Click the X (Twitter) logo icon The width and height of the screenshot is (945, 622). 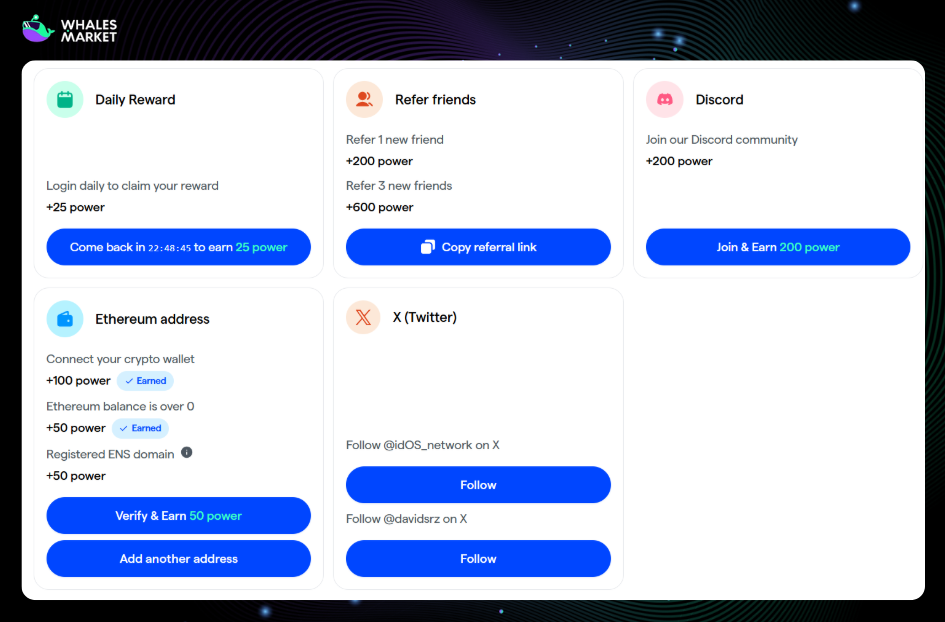pos(363,317)
